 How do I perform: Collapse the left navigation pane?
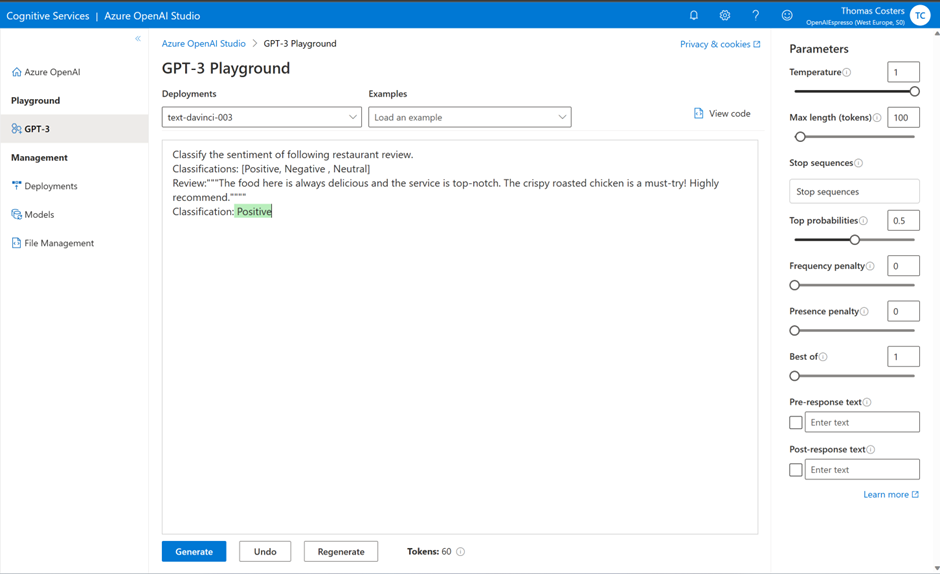tap(138, 38)
